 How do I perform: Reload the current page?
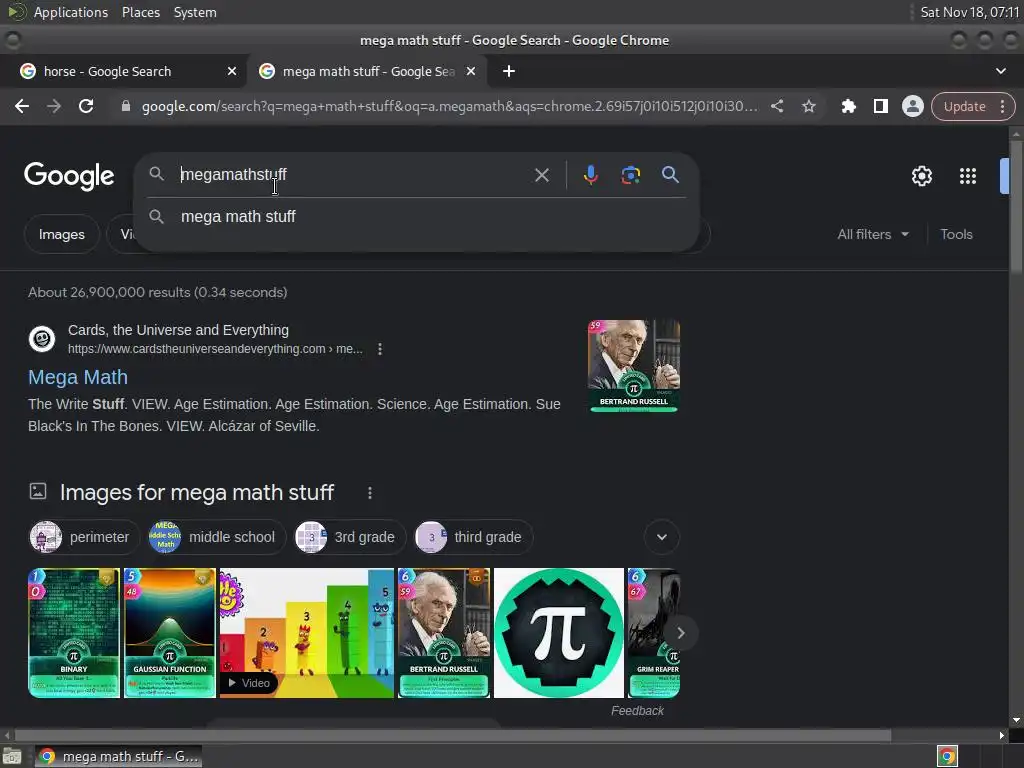pyautogui.click(x=86, y=106)
